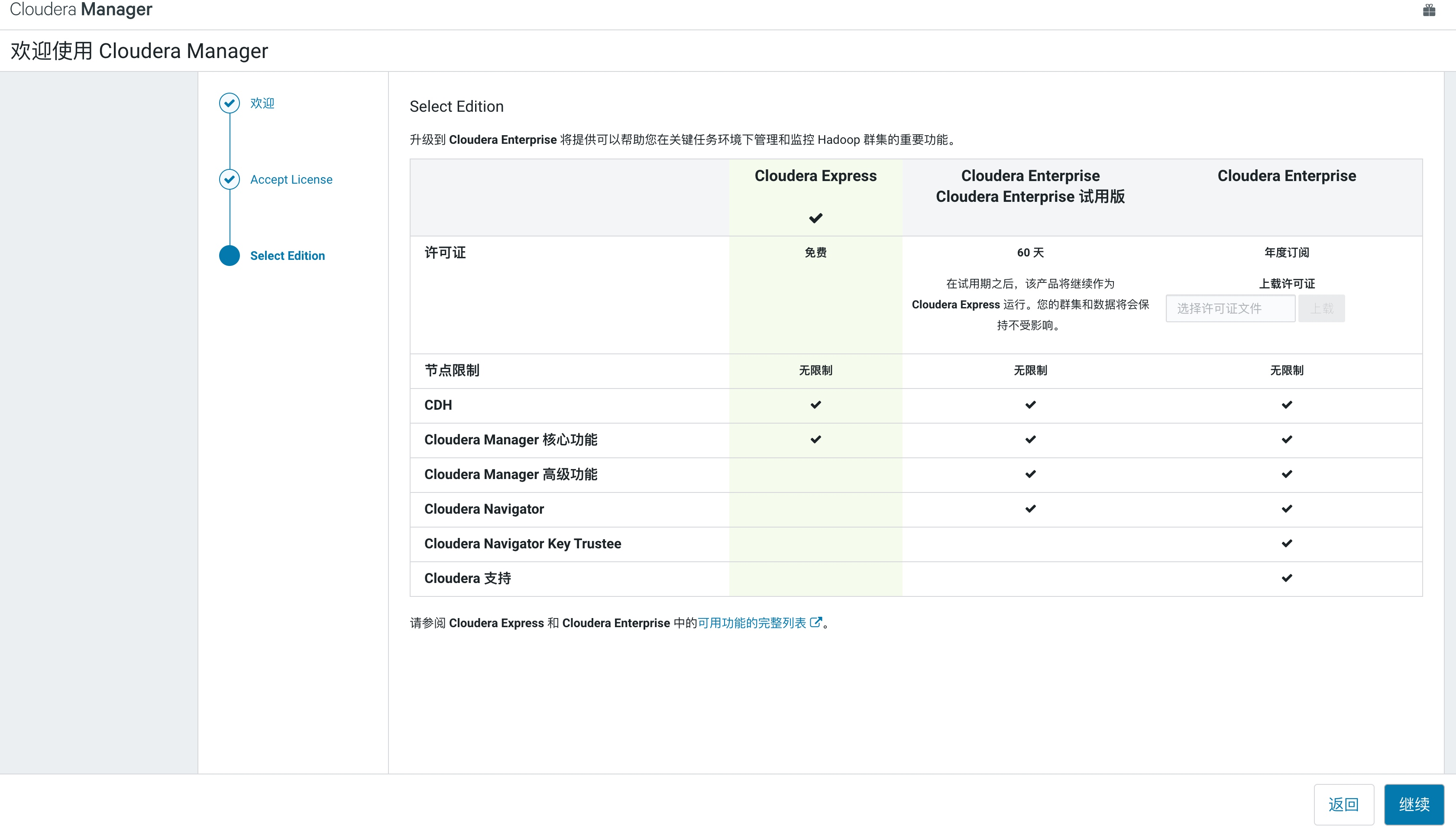Screen dimensions: 1456x829
Task: Click the Accept License step checkmark circle
Action: tap(230, 179)
